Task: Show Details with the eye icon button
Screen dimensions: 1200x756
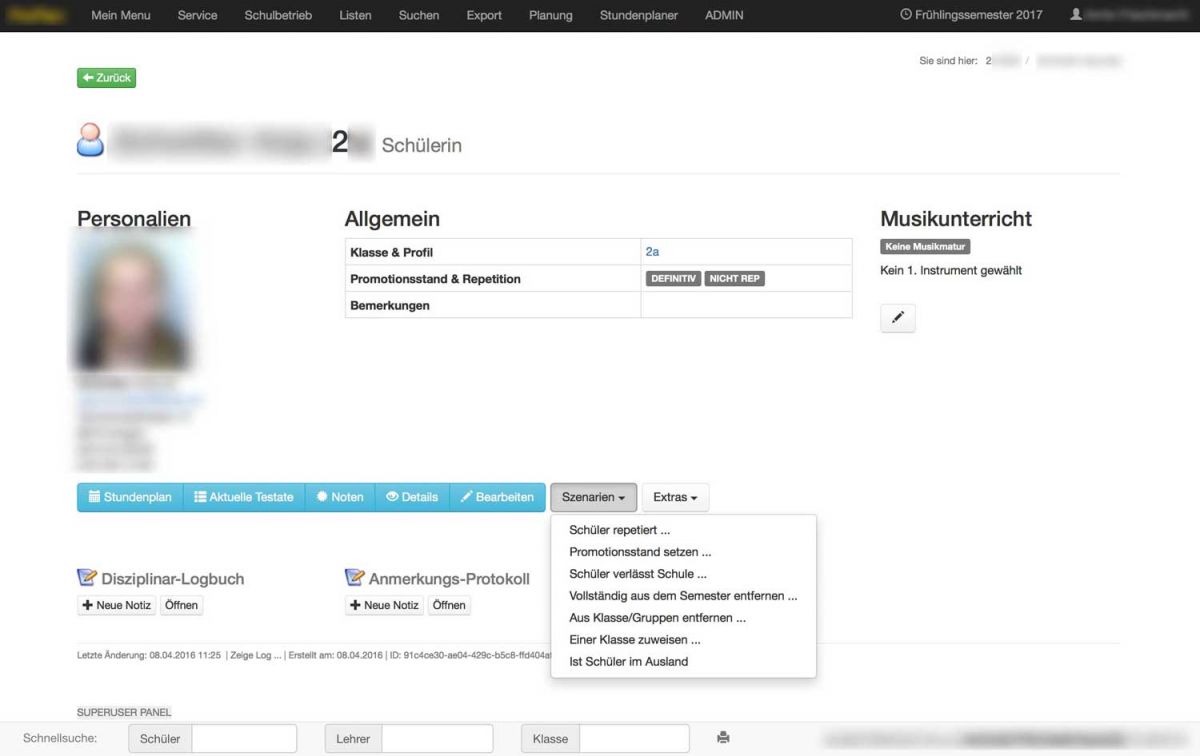Action: [x=412, y=497]
